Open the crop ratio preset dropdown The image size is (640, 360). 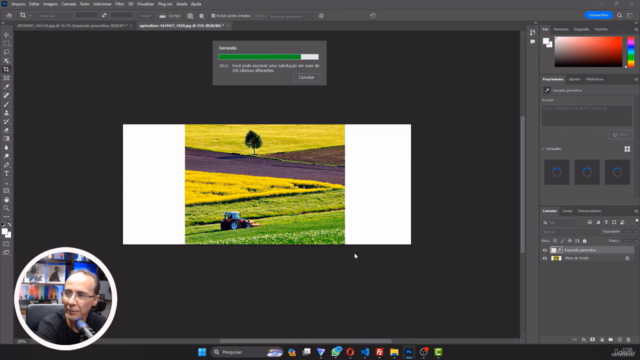tap(54, 16)
